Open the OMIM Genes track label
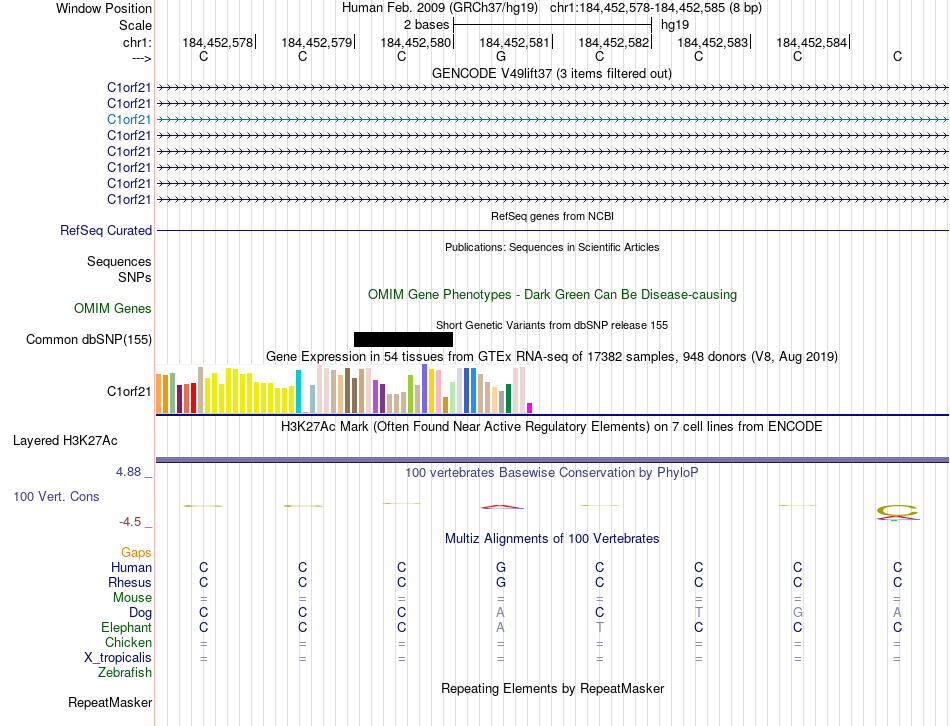The image size is (950, 726). (113, 308)
